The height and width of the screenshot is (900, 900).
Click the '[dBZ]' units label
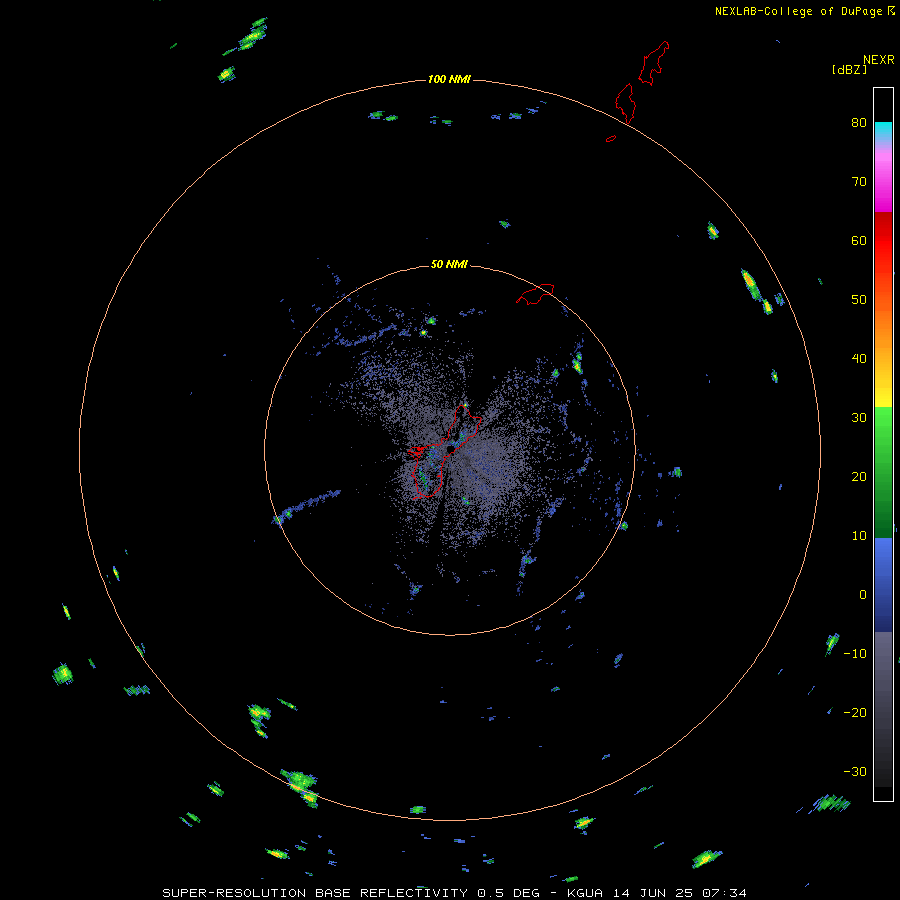[x=849, y=70]
